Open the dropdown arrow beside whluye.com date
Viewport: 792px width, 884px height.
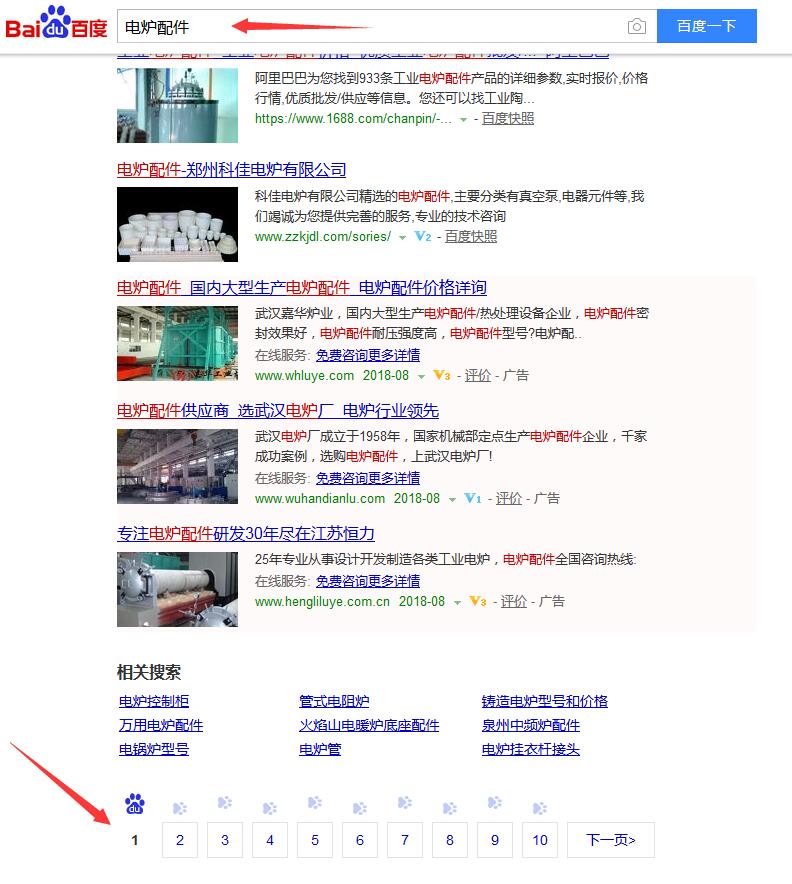click(x=420, y=377)
